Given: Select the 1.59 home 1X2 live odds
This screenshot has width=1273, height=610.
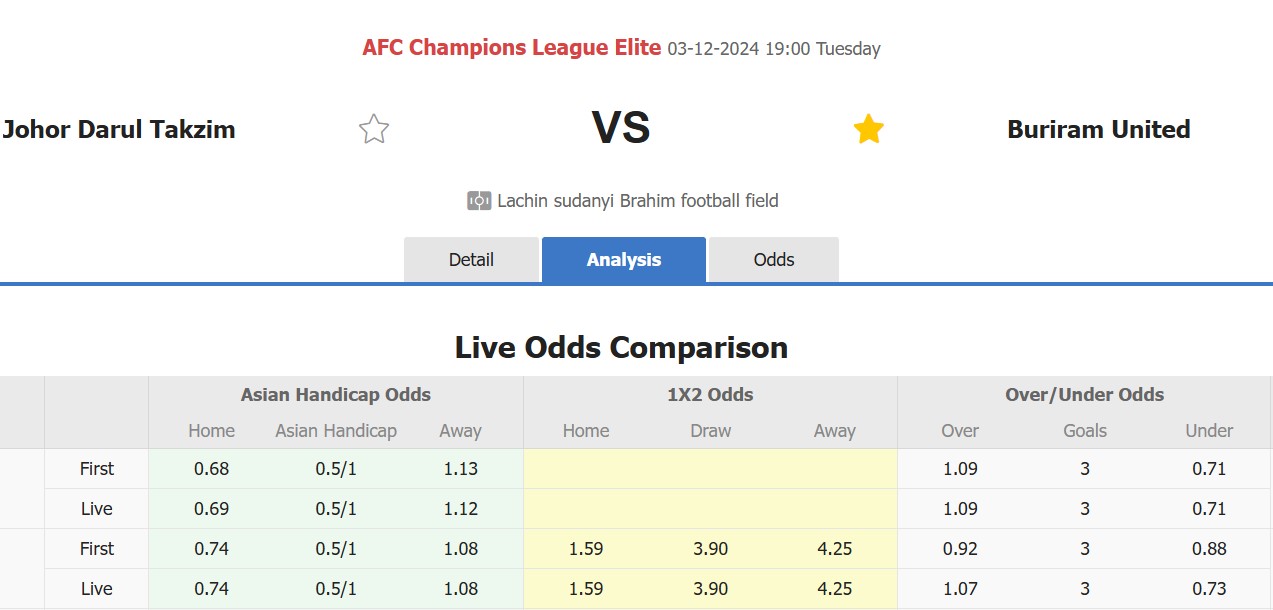Looking at the screenshot, I should click(586, 589).
